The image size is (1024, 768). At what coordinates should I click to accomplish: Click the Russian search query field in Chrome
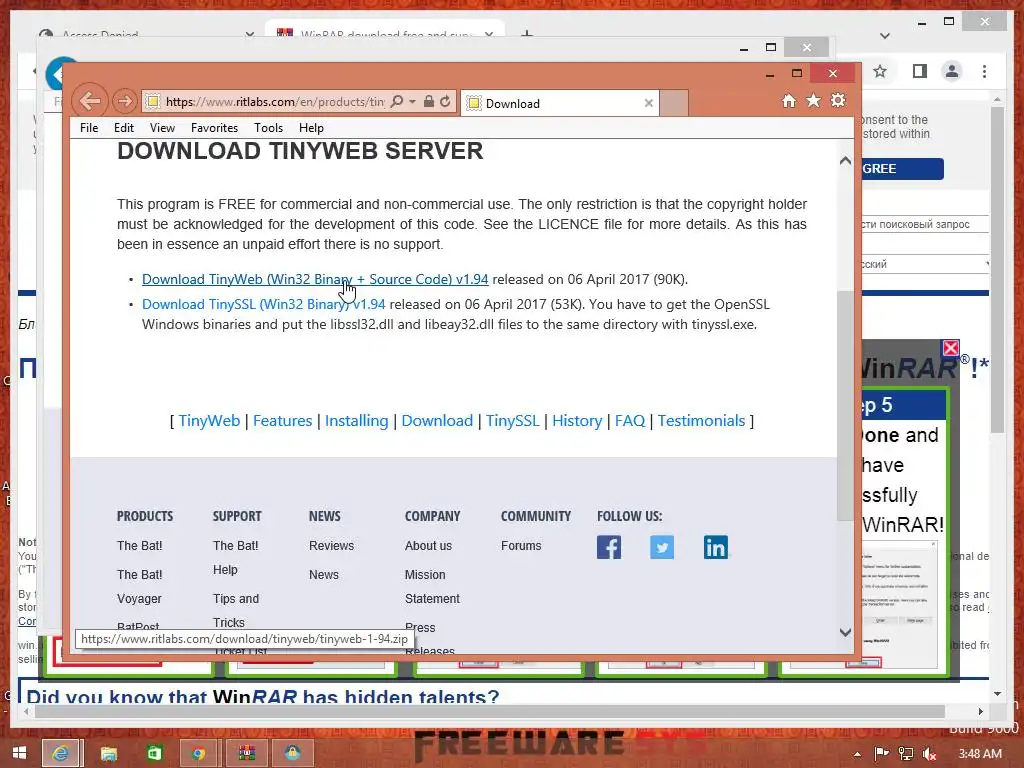click(924, 224)
